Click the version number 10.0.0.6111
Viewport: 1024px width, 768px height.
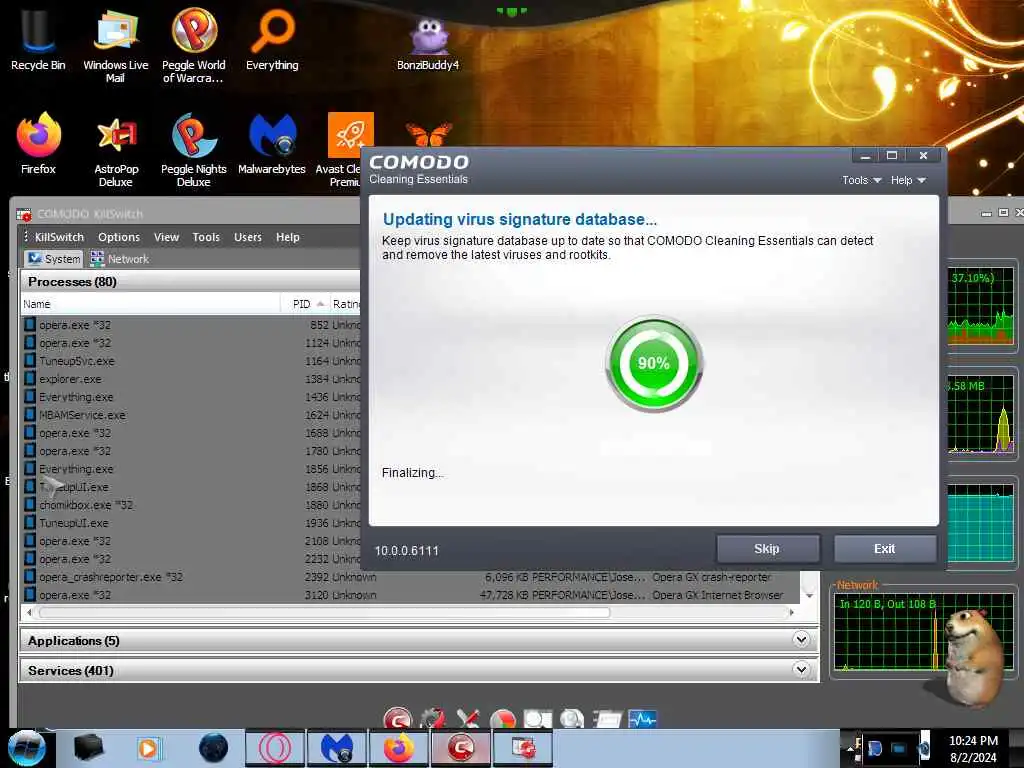tap(406, 551)
